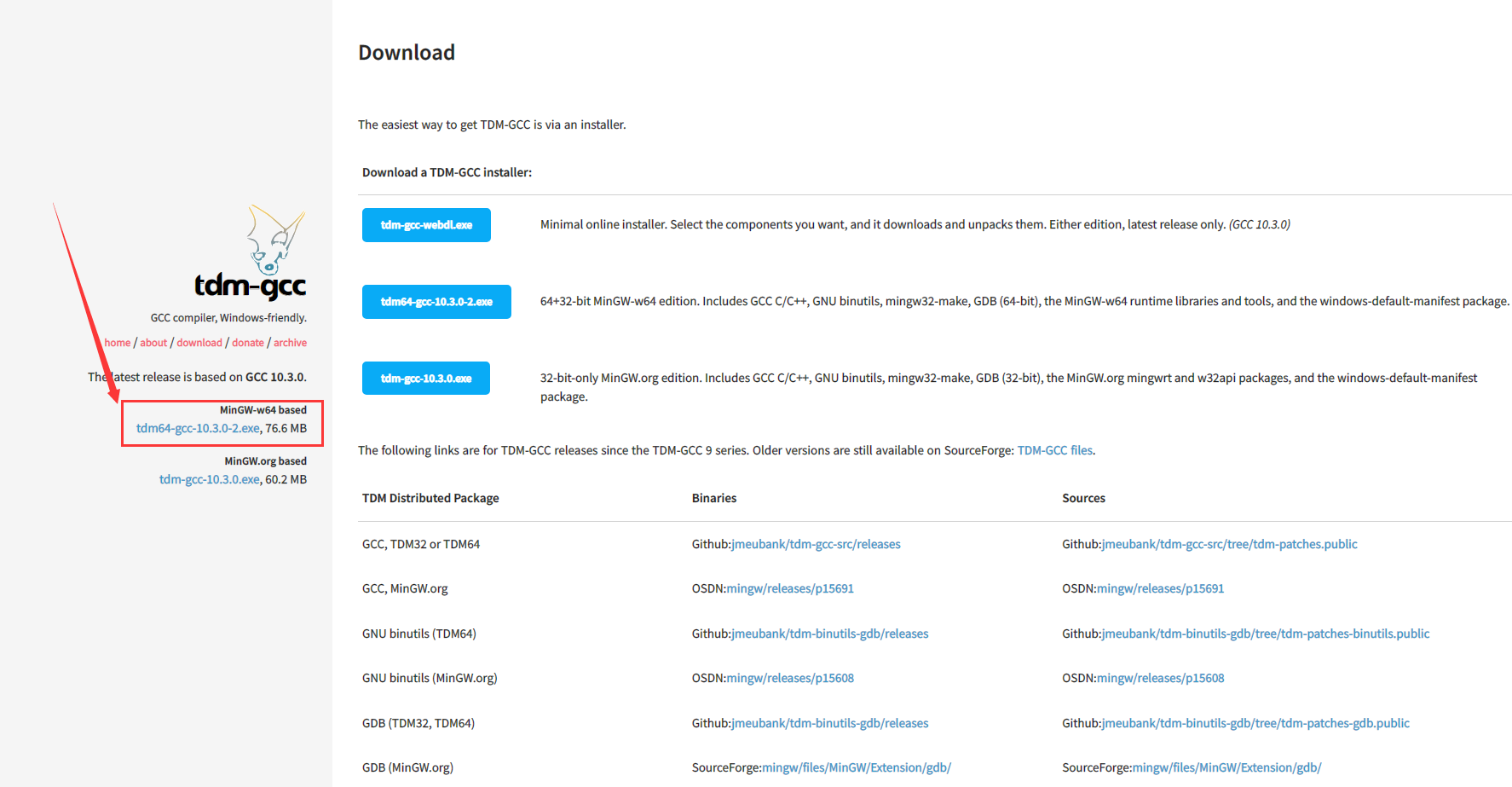Screen dimensions: 1512x787
Task: Open the archive navigation link
Action: (290, 343)
